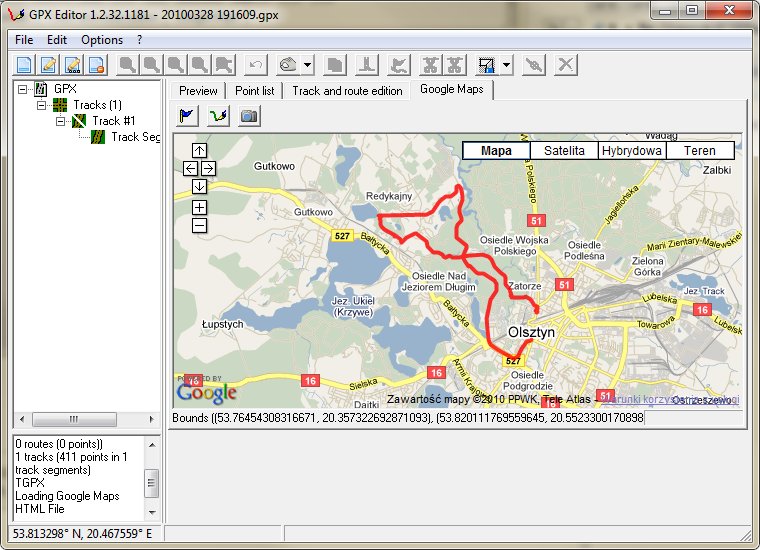760x550 pixels.
Task: Switch to the Point list tab
Action: pyautogui.click(x=254, y=91)
